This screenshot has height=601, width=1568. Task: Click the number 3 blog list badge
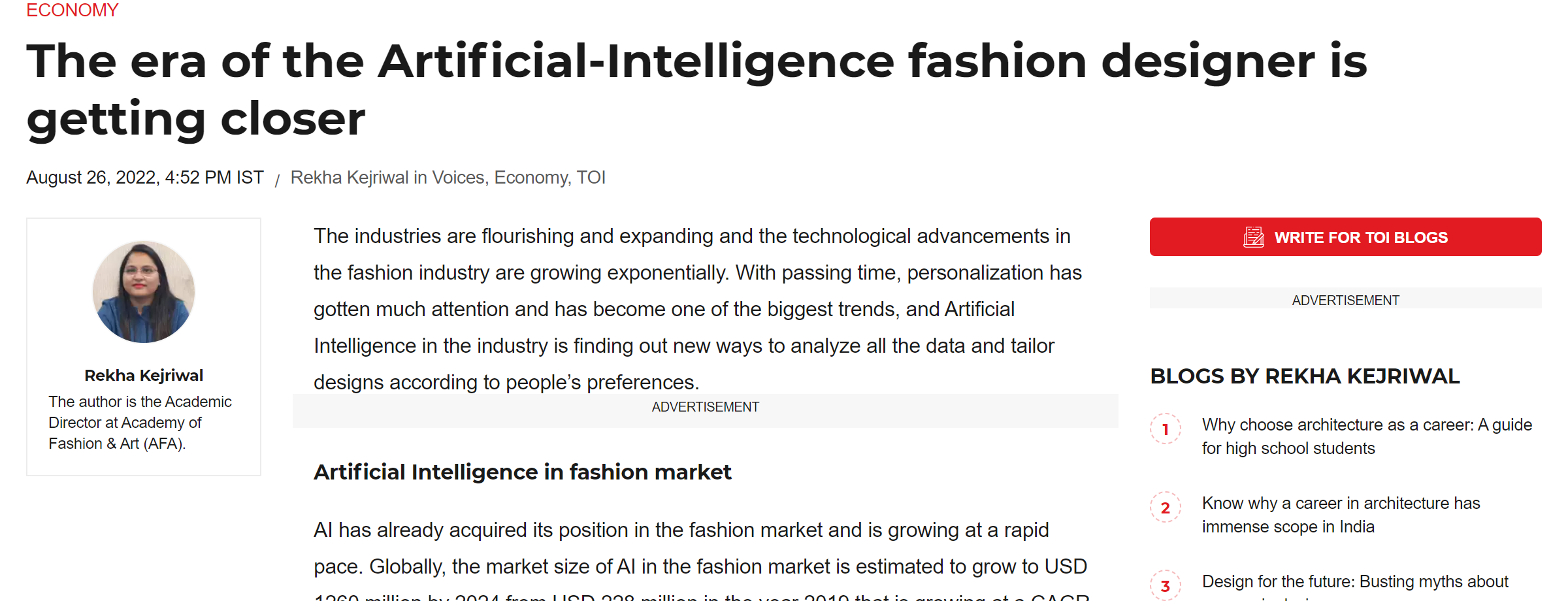tap(1166, 585)
